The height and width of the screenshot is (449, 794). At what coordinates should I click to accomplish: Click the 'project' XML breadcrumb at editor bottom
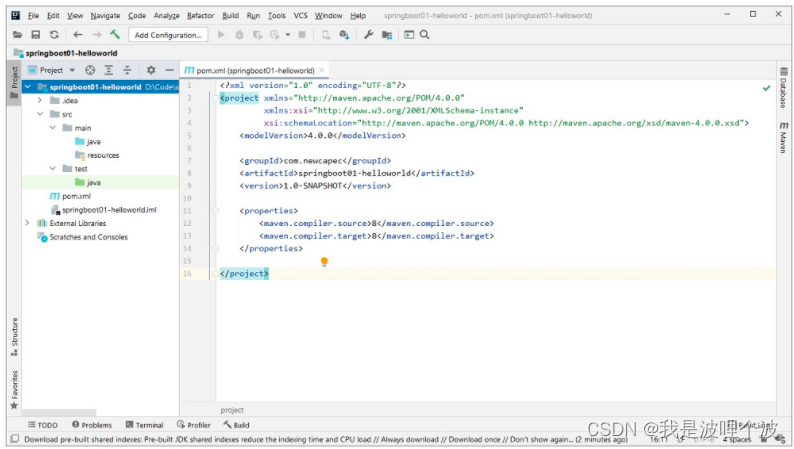(x=232, y=410)
